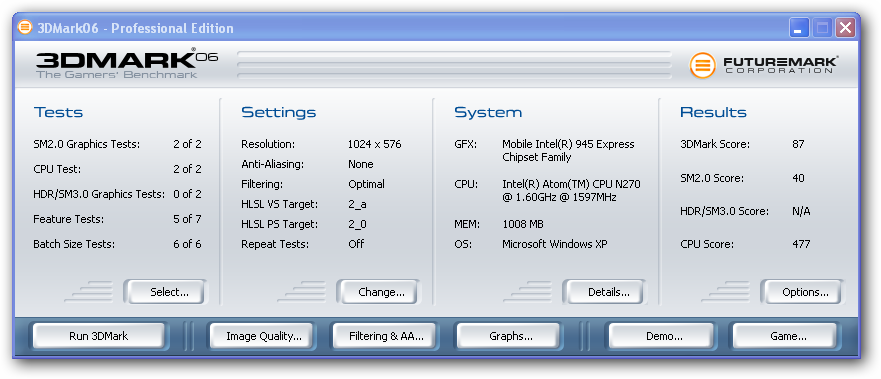Click the Filtering value Optimal

pyautogui.click(x=366, y=184)
